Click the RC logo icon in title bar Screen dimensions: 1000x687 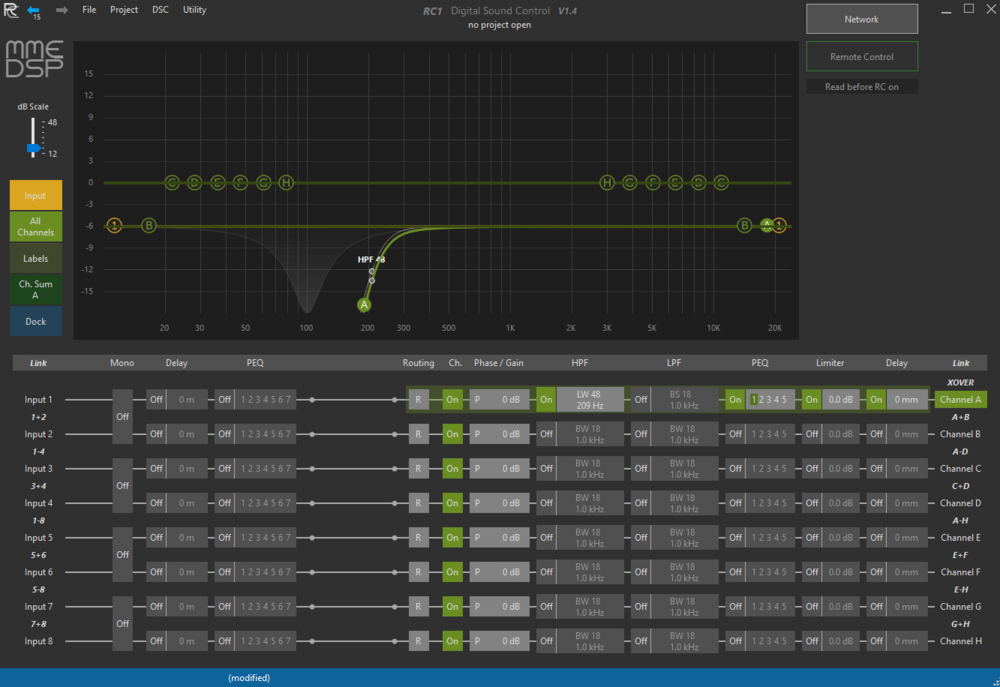[11, 10]
